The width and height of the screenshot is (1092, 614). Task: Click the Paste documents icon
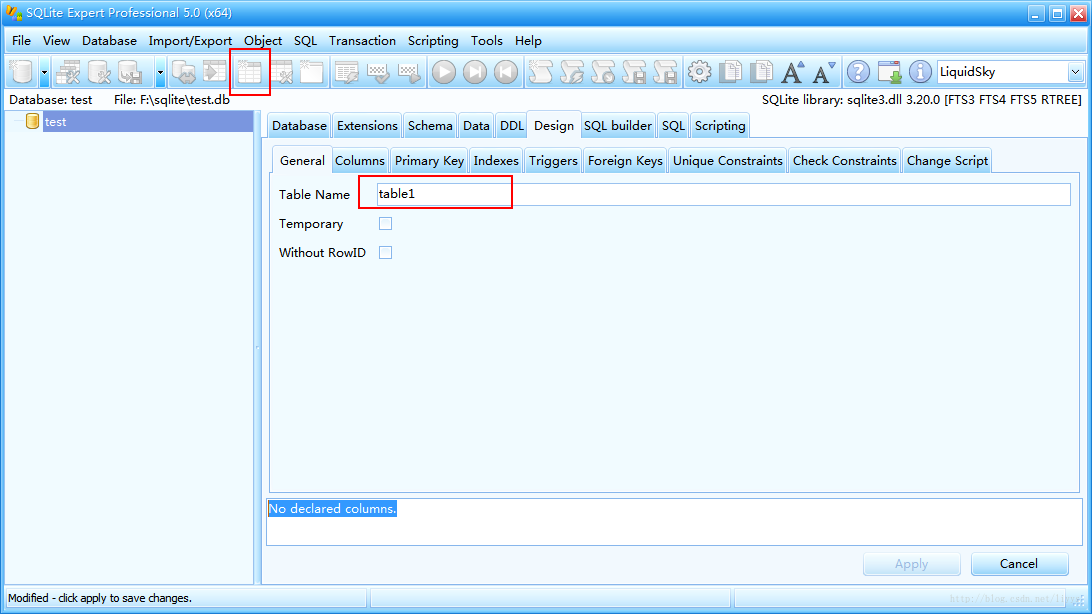(x=761, y=72)
